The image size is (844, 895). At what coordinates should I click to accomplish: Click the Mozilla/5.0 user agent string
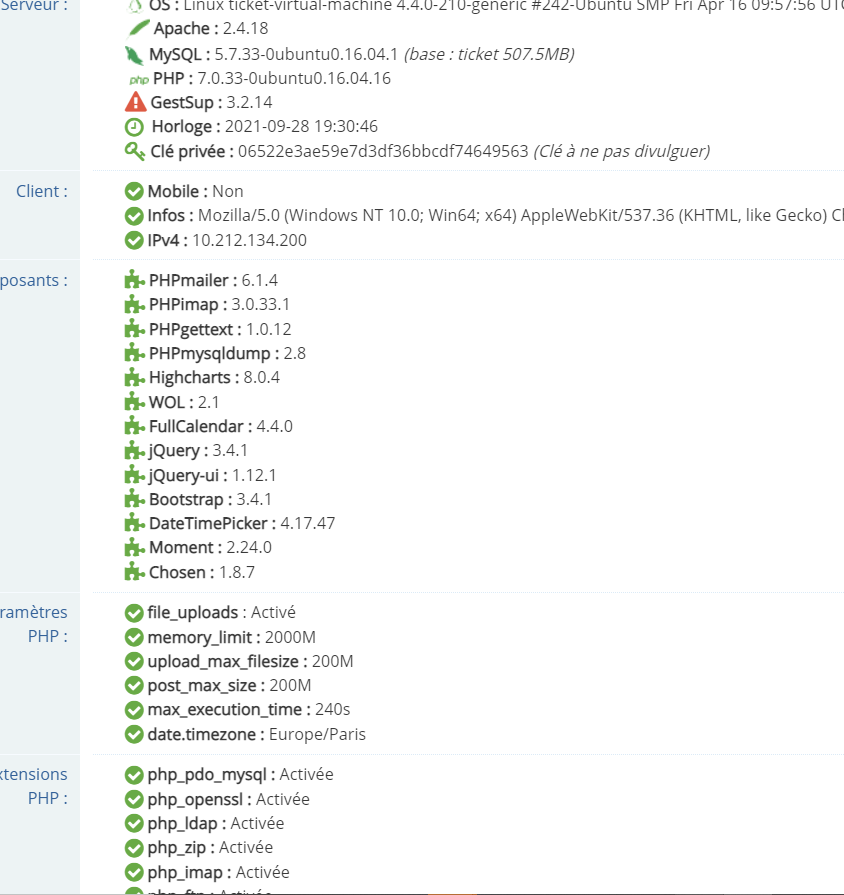[x=520, y=215]
